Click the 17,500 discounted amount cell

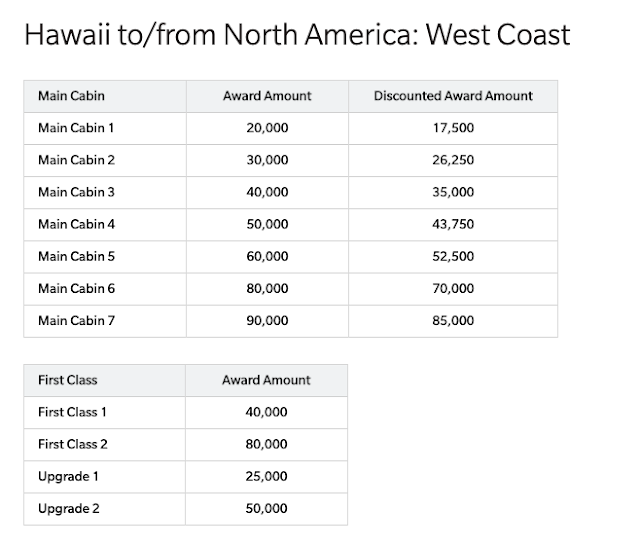(x=453, y=128)
